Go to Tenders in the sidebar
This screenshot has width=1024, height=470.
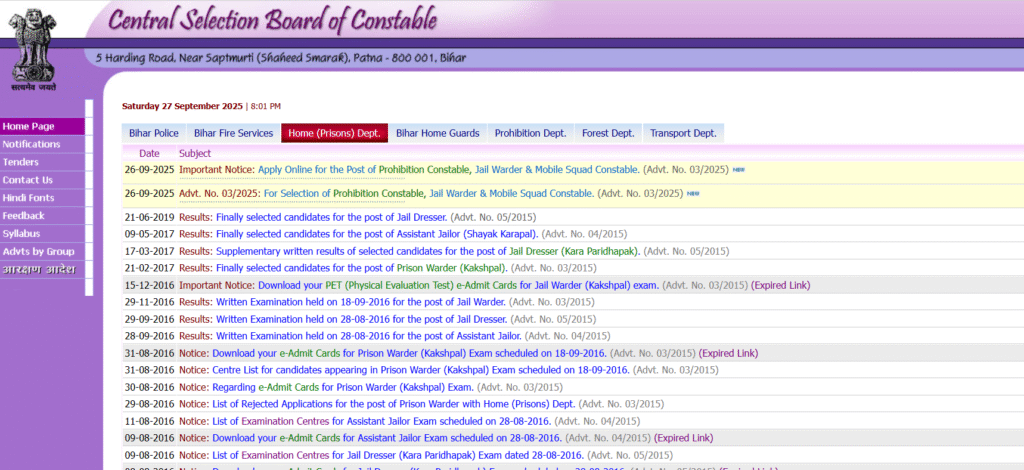[21, 162]
